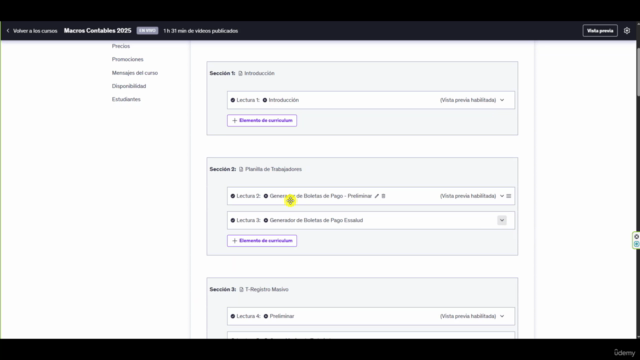Expand Lectura 4 Preliminar chevron
This screenshot has height=360, width=640.
click(x=502, y=316)
